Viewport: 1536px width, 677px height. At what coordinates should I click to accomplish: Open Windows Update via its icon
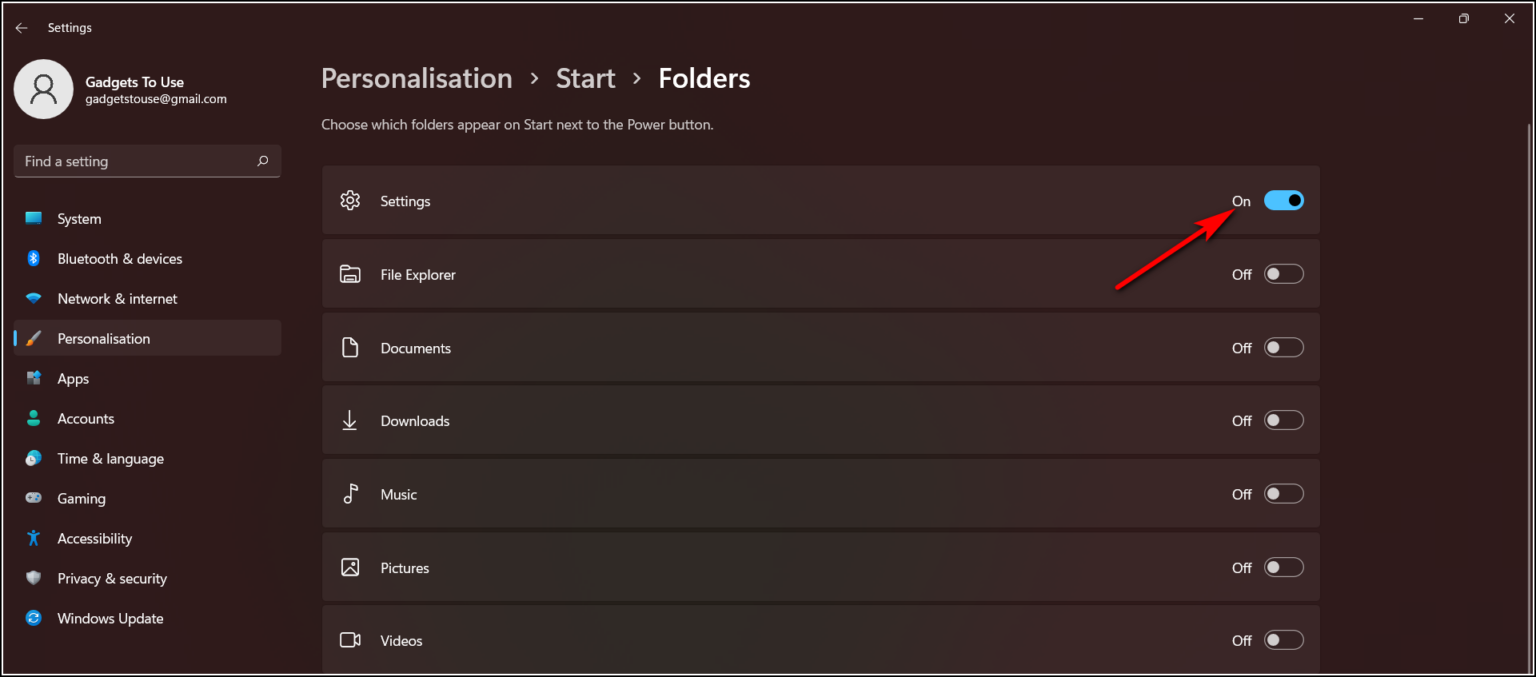pyautogui.click(x=33, y=618)
